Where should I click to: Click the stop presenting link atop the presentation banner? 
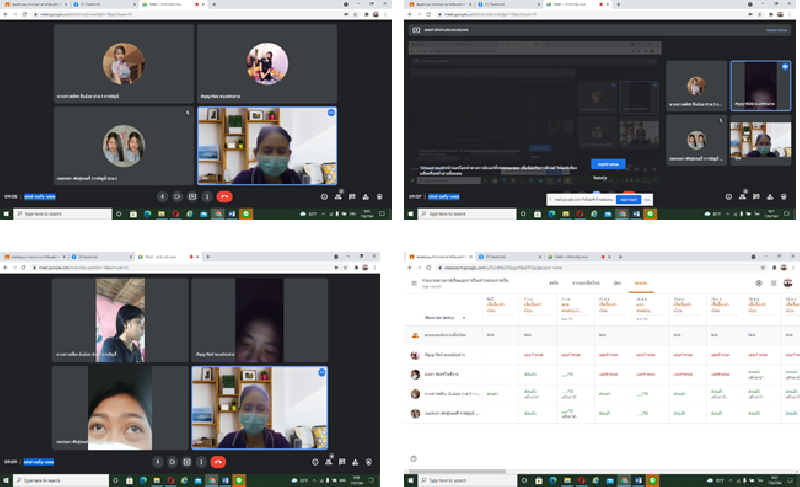pyautogui.click(x=776, y=31)
